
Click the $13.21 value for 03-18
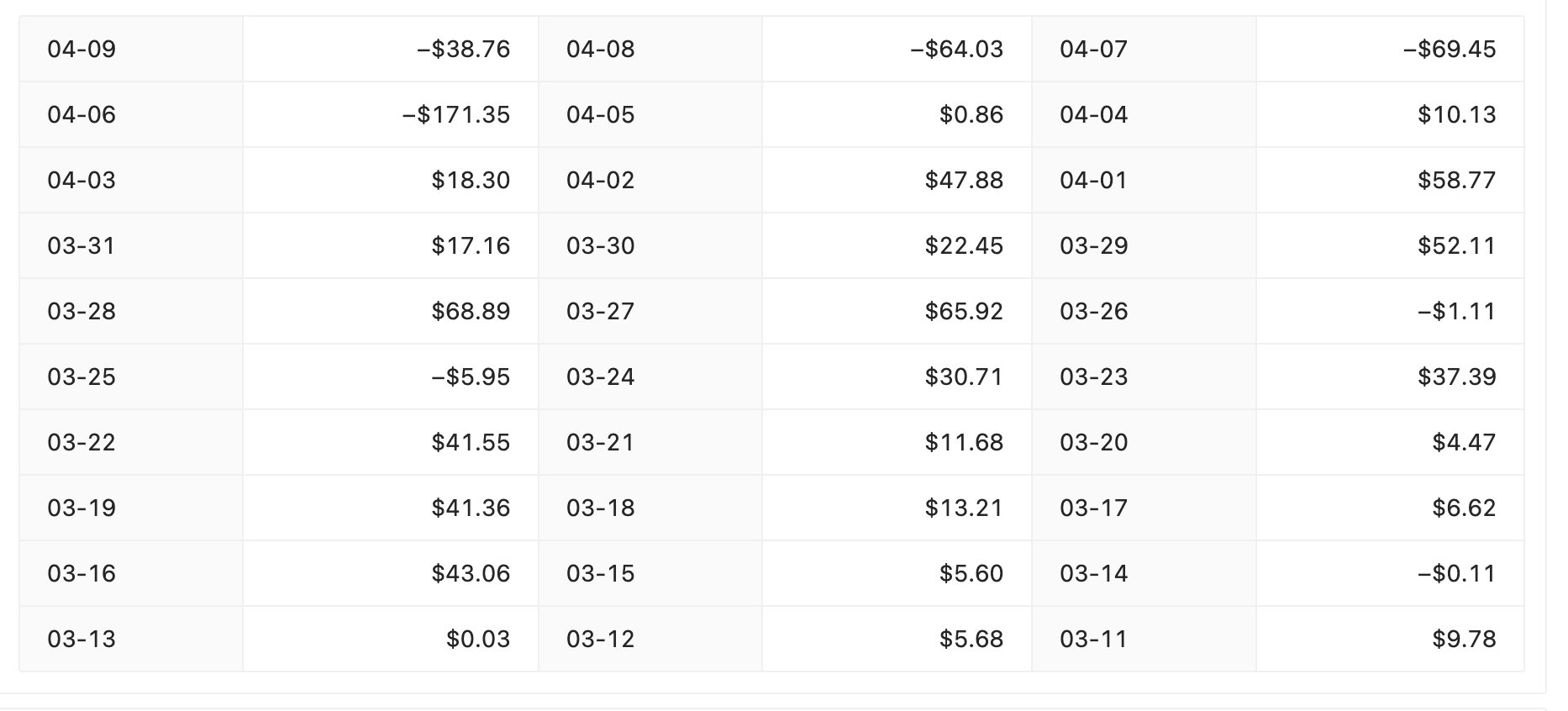(x=964, y=508)
